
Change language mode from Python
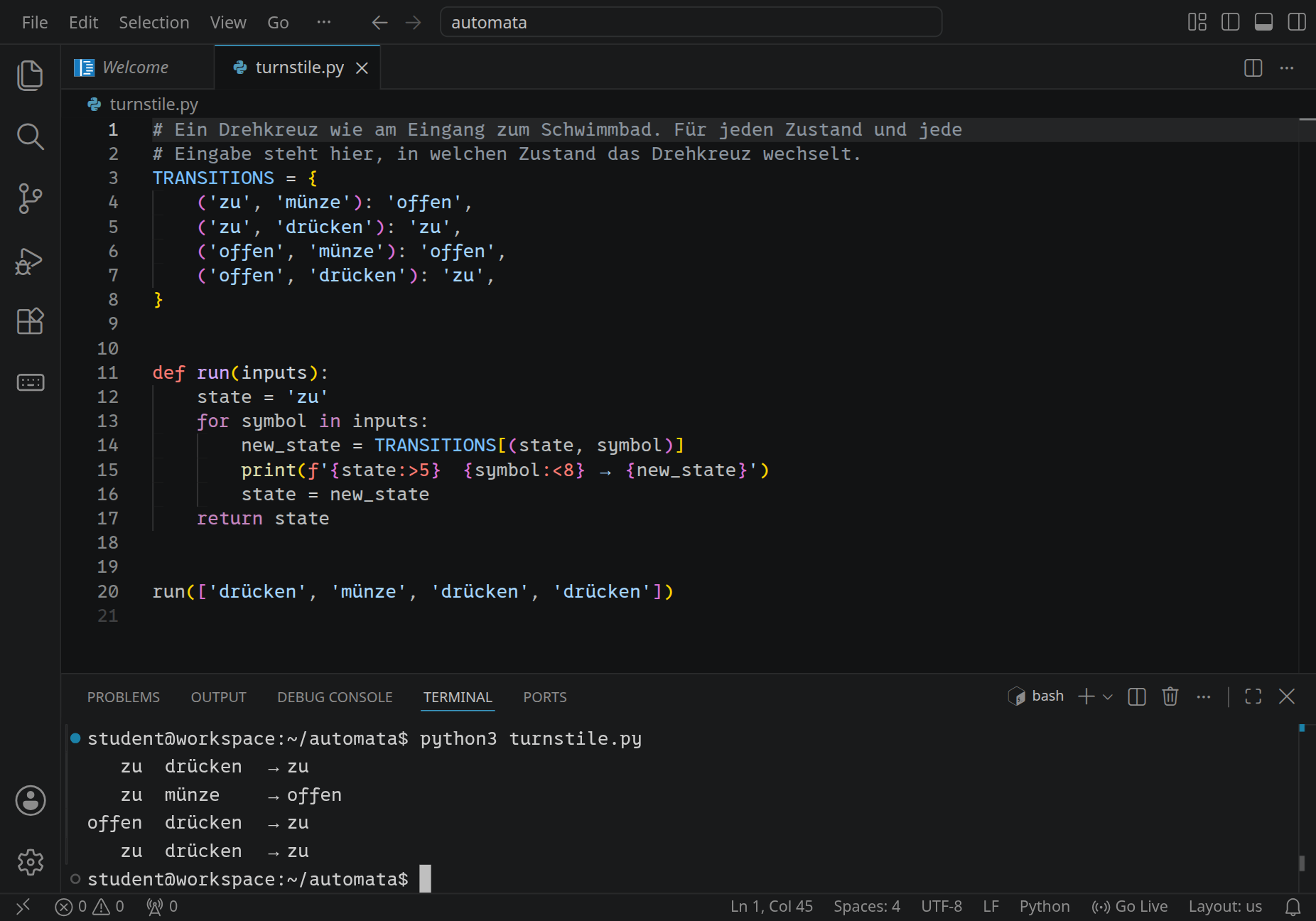[1045, 907]
